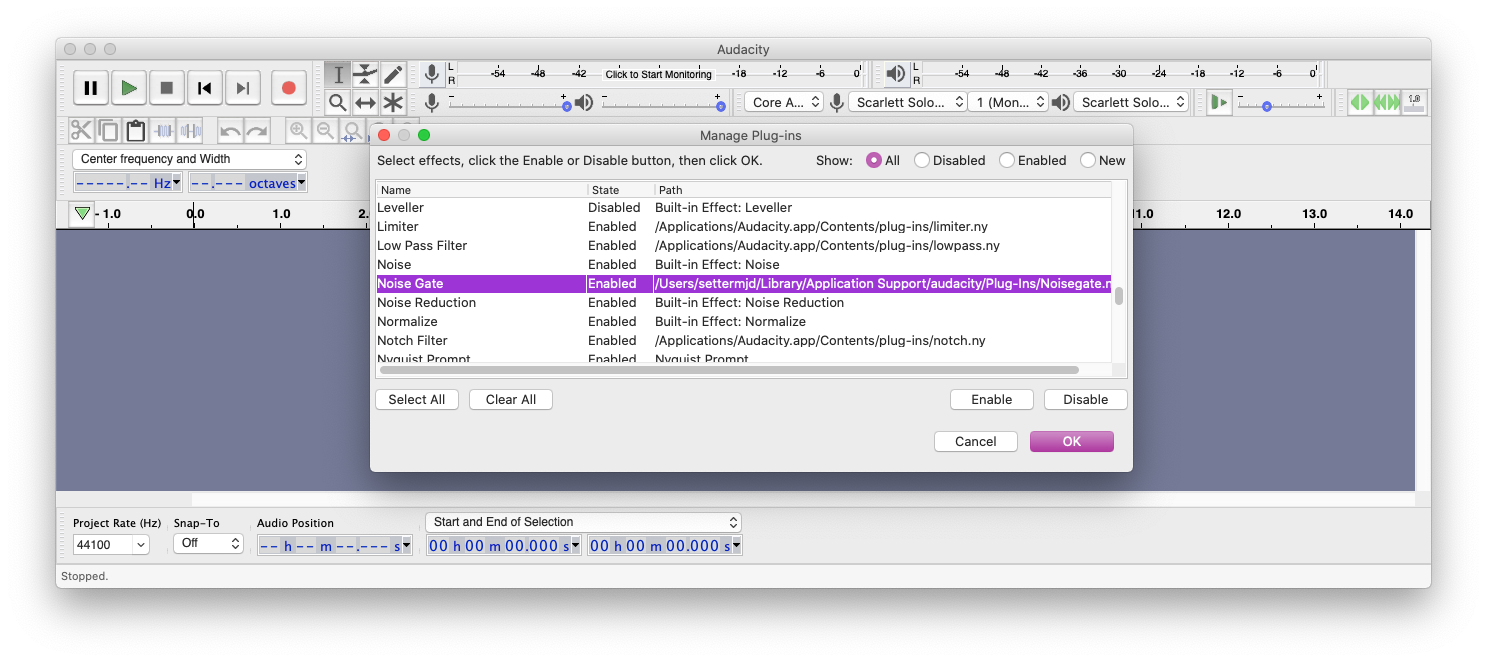The height and width of the screenshot is (662, 1487).
Task: Open Center frequency and Width dropdown
Action: coord(189,159)
